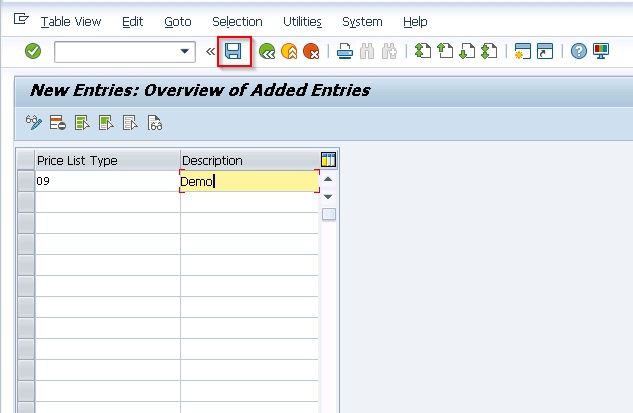Click the Delete row icon
This screenshot has height=413, width=633.
coord(58,123)
